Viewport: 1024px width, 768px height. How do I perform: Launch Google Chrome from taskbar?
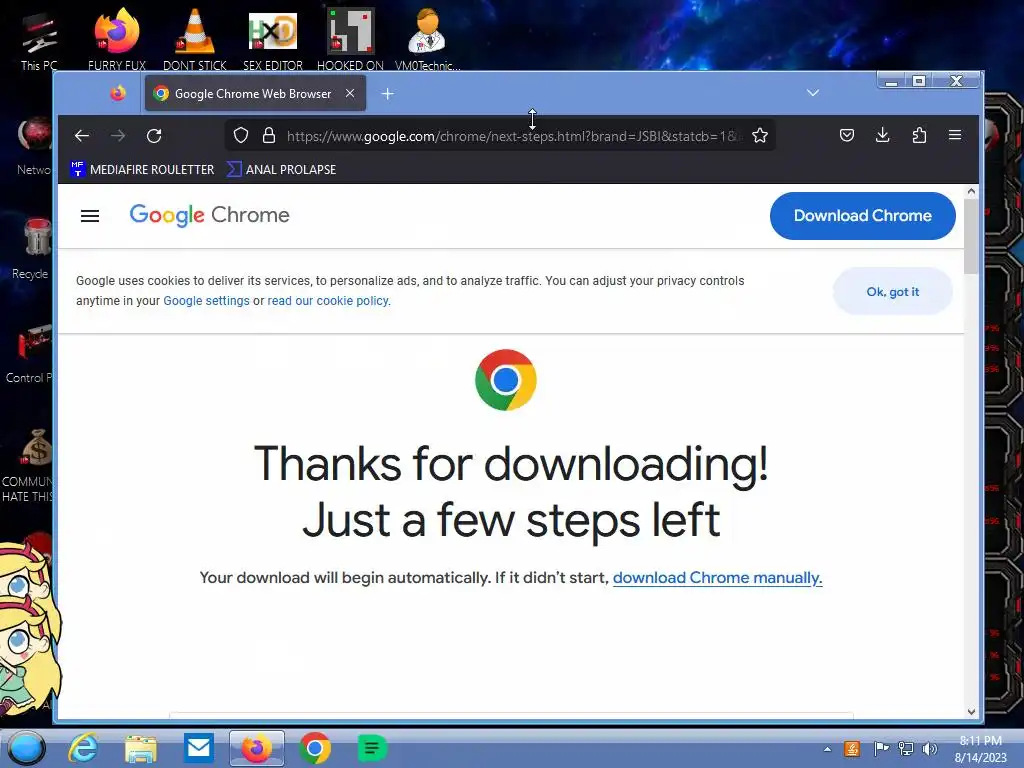(x=314, y=748)
